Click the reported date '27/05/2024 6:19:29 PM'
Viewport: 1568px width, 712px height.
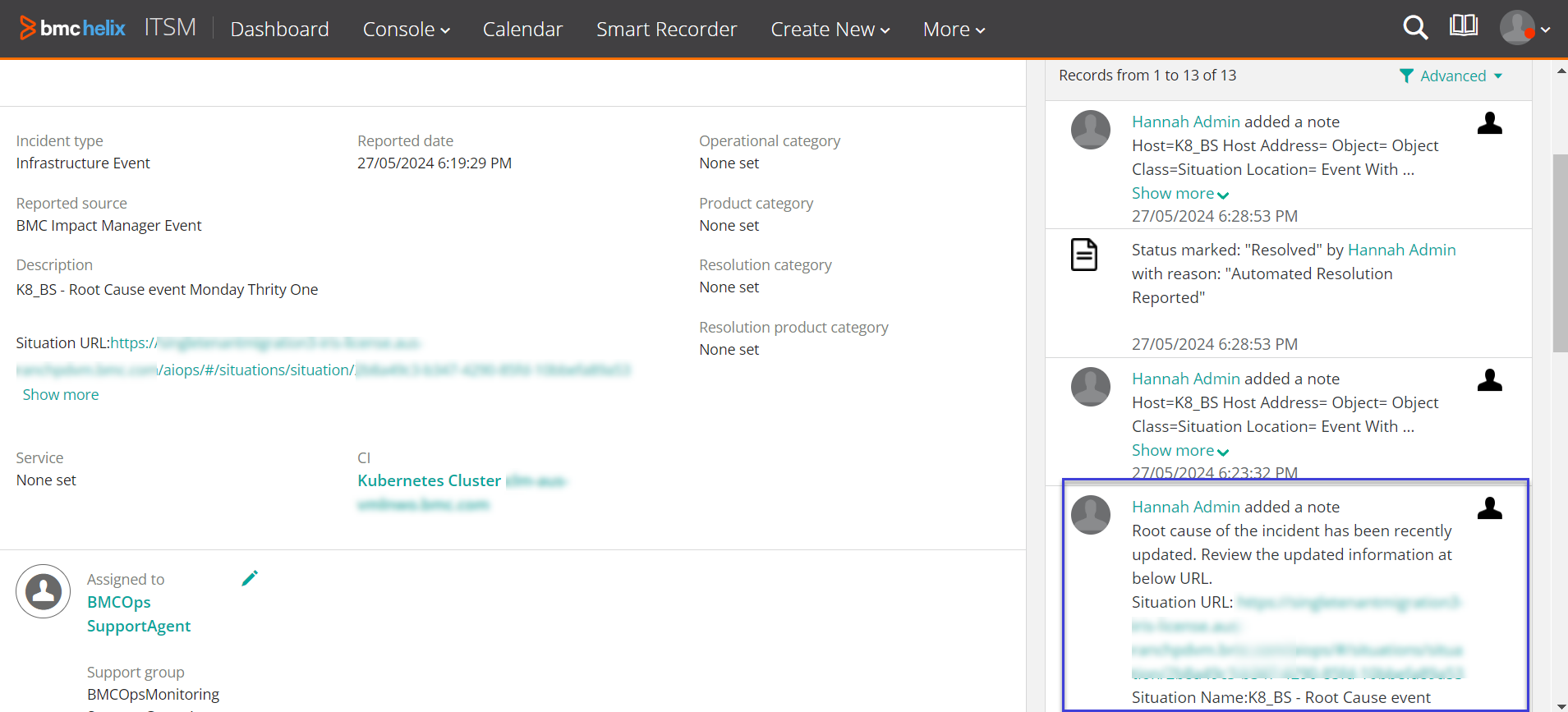tap(435, 163)
